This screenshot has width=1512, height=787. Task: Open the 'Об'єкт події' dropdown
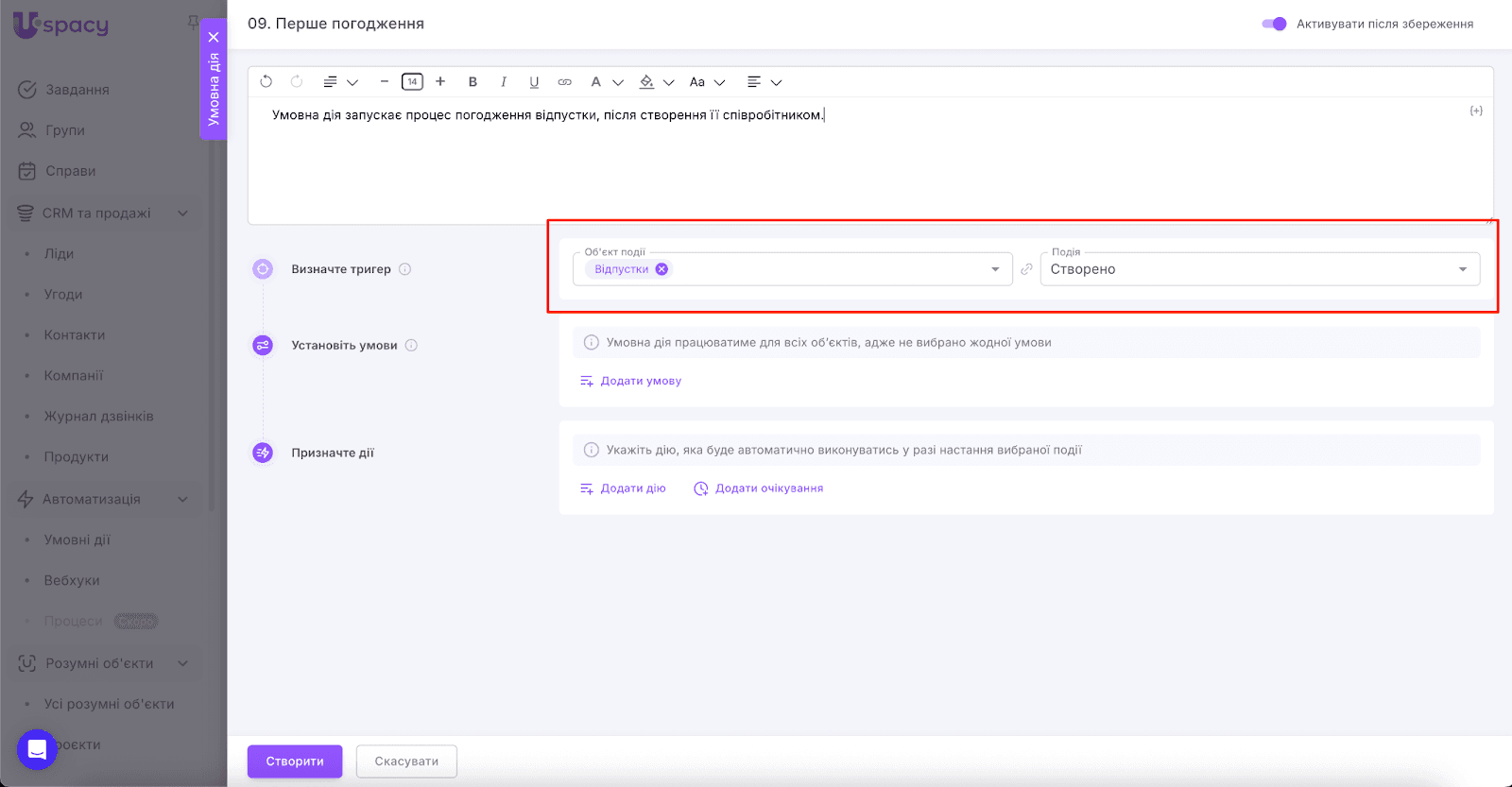coord(994,269)
